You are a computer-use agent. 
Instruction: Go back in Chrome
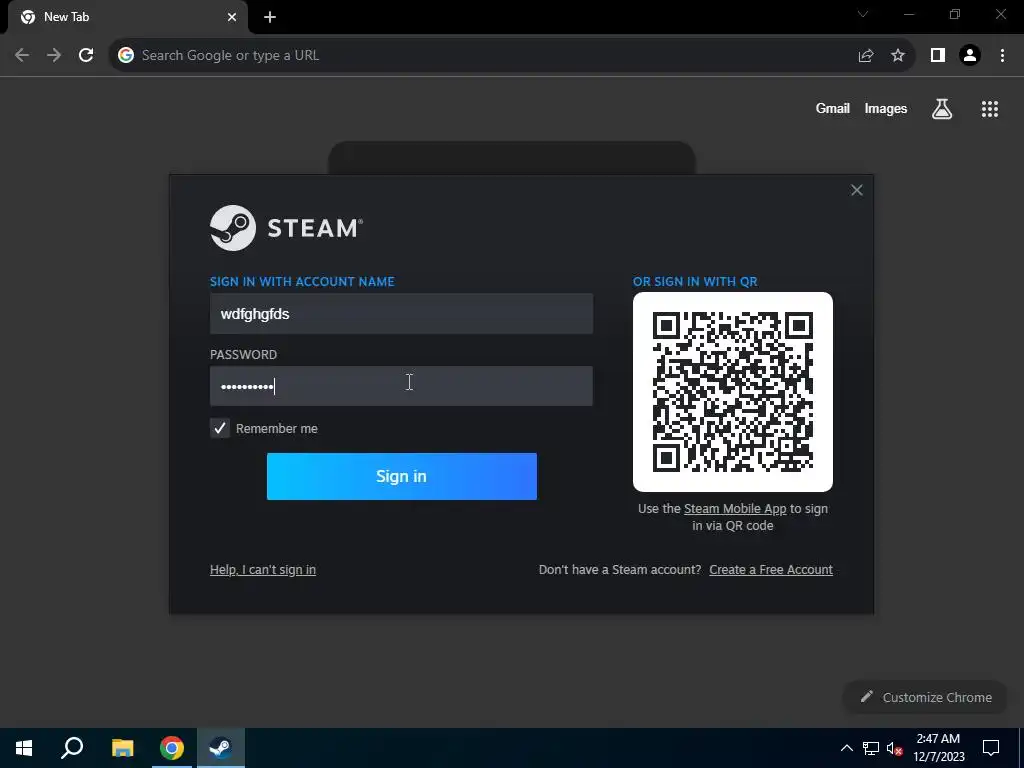[22, 55]
